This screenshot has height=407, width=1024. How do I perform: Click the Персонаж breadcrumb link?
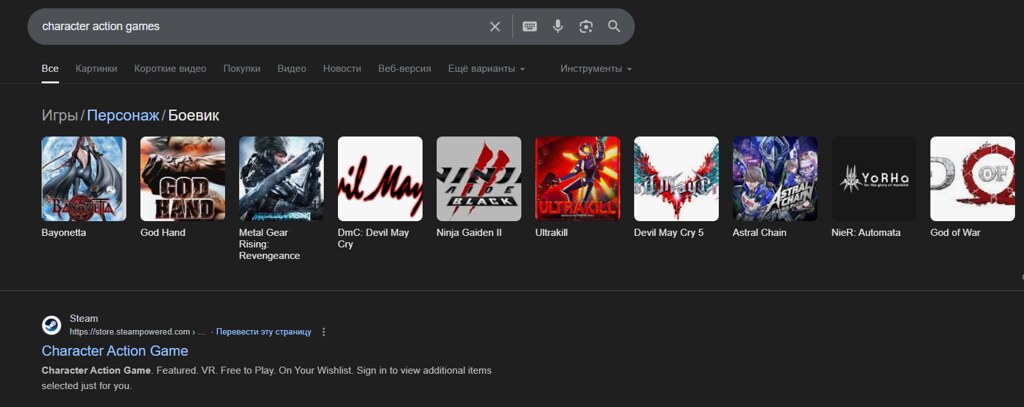coord(123,116)
